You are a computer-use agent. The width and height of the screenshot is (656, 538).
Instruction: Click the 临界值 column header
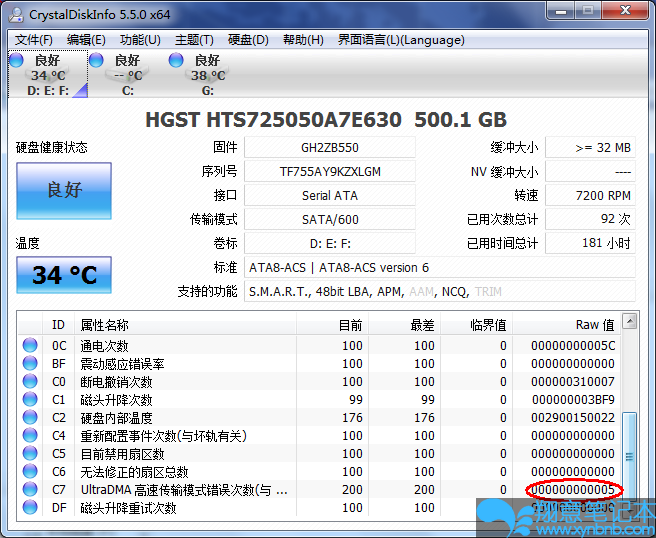(477, 325)
